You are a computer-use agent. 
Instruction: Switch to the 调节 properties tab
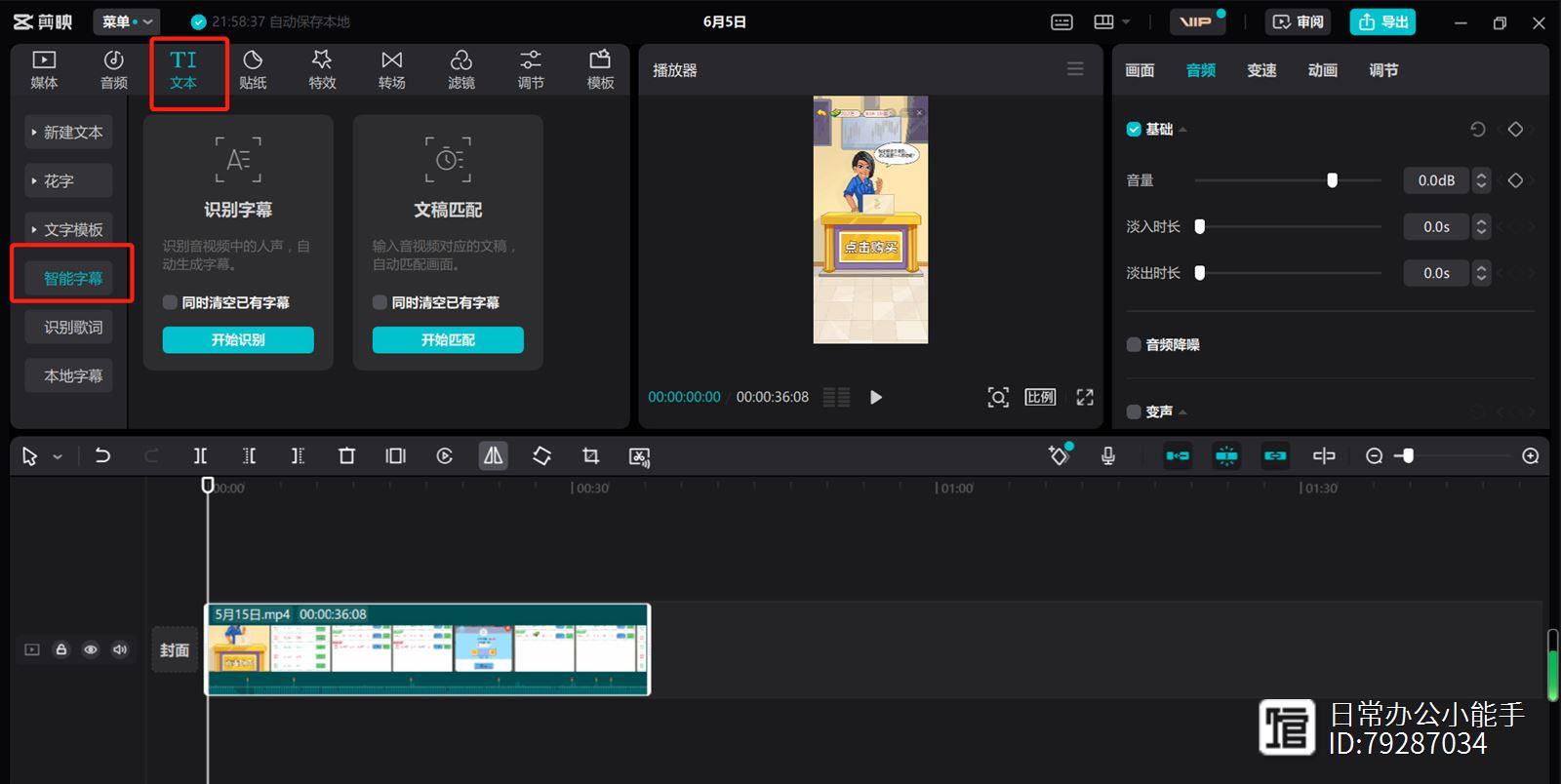pos(1383,70)
